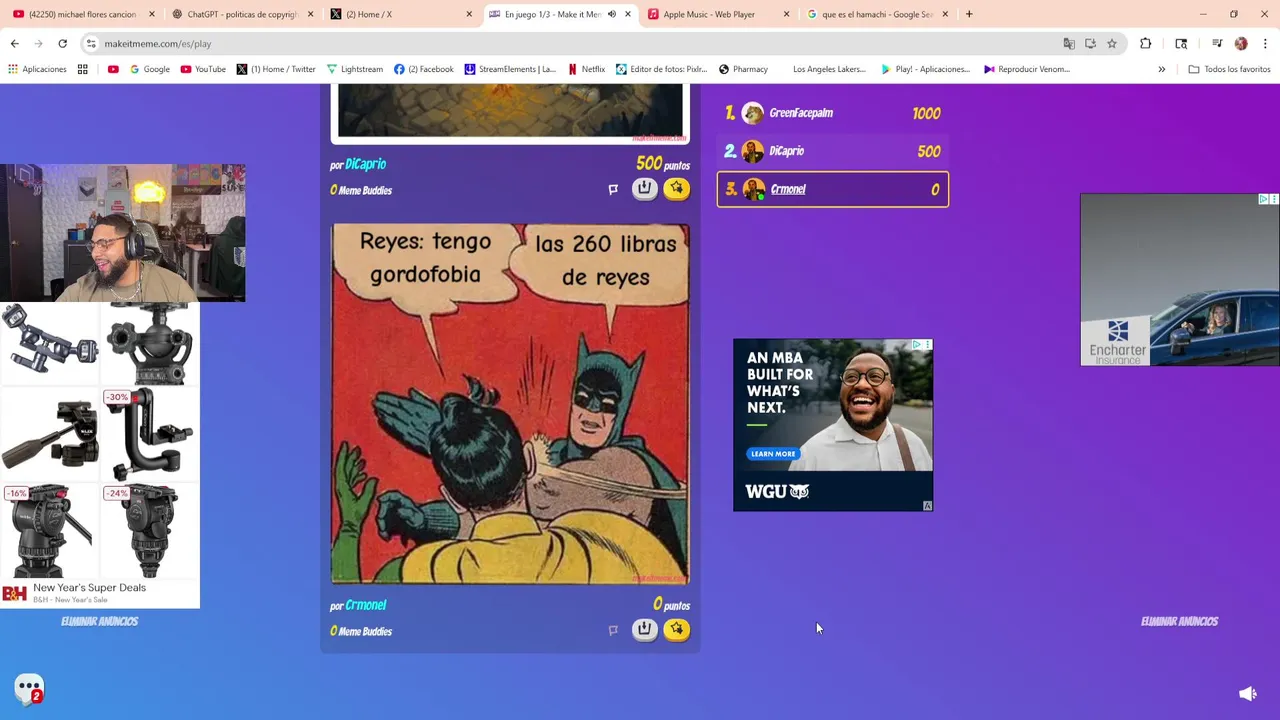Open the Facebook bookmark

424,69
